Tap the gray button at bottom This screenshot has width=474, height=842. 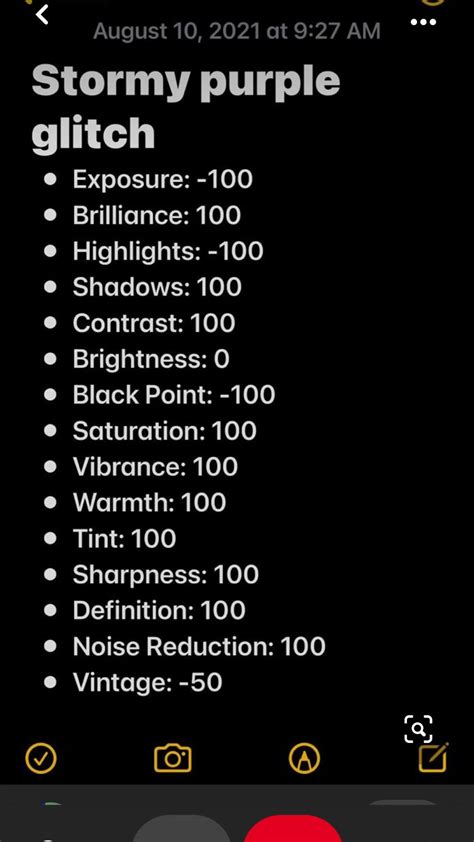pyautogui.click(x=181, y=829)
